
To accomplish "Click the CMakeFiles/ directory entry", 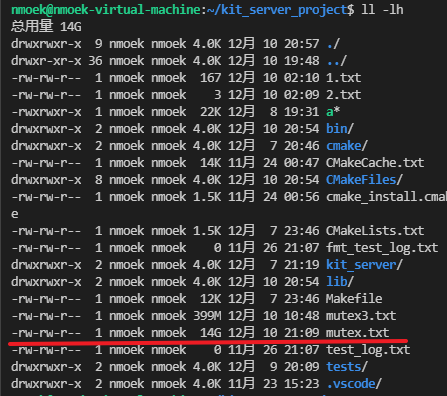I will tap(364, 180).
